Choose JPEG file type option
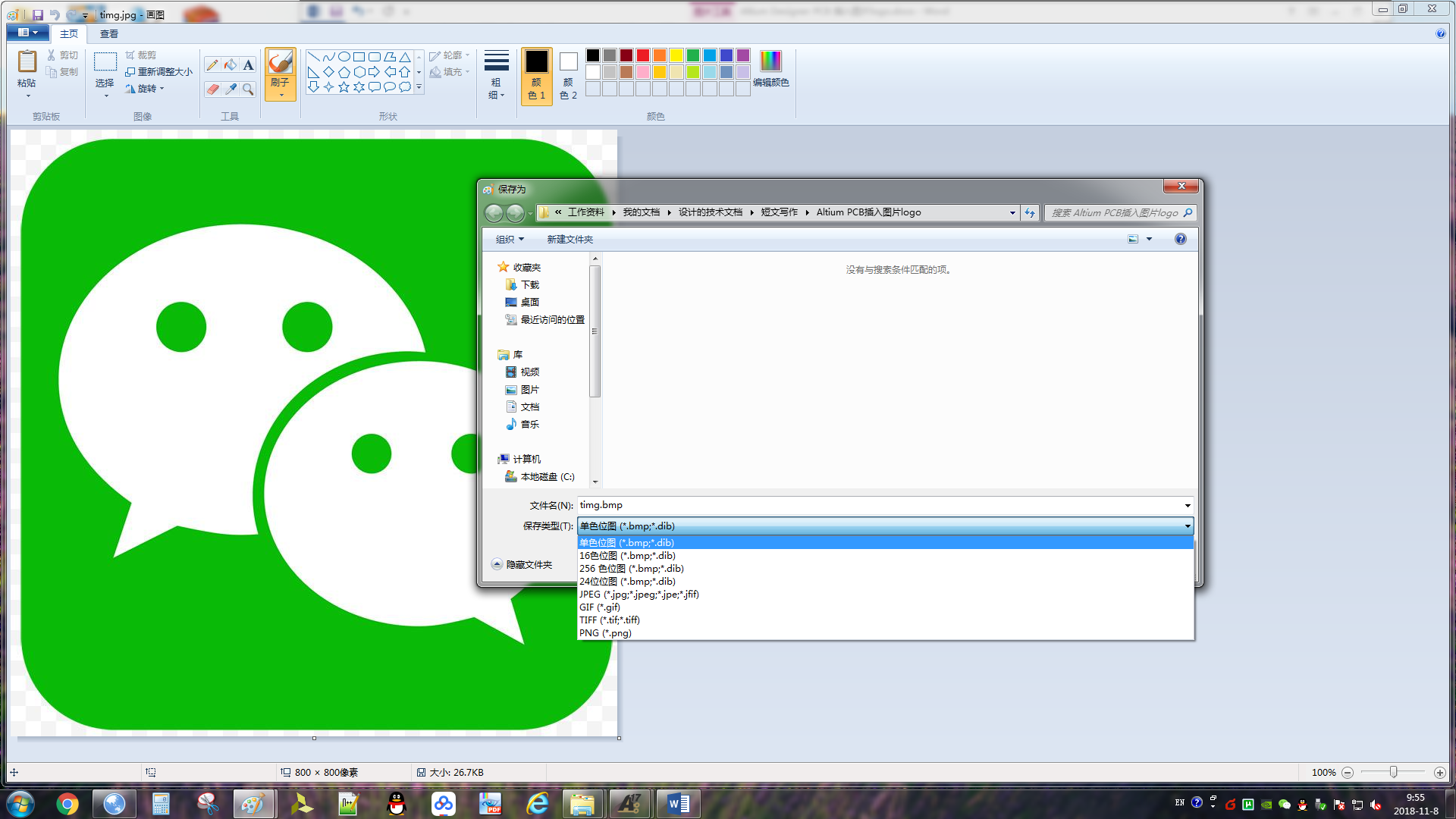The height and width of the screenshot is (819, 1456). point(885,595)
